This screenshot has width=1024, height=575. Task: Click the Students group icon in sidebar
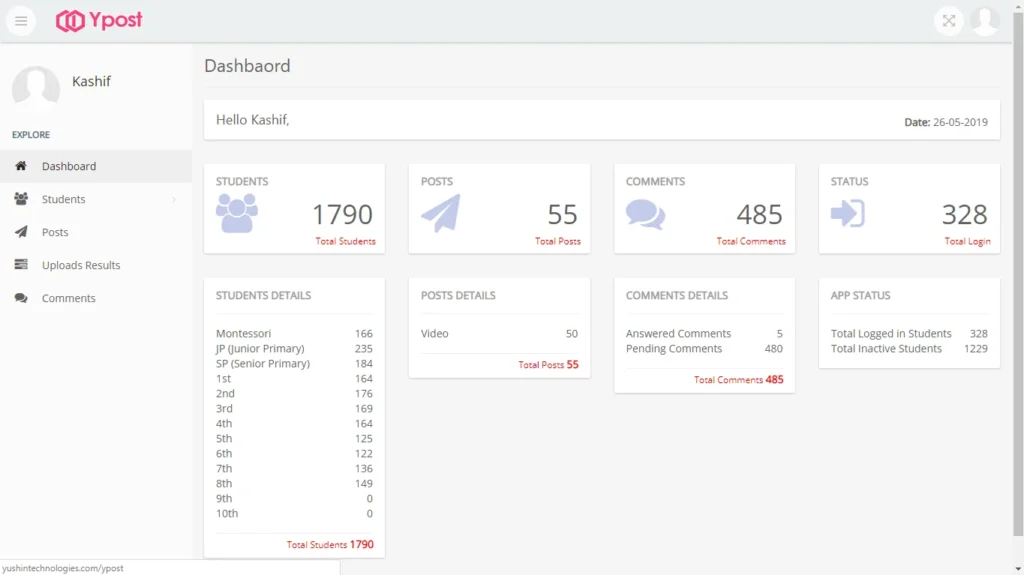[21, 199]
